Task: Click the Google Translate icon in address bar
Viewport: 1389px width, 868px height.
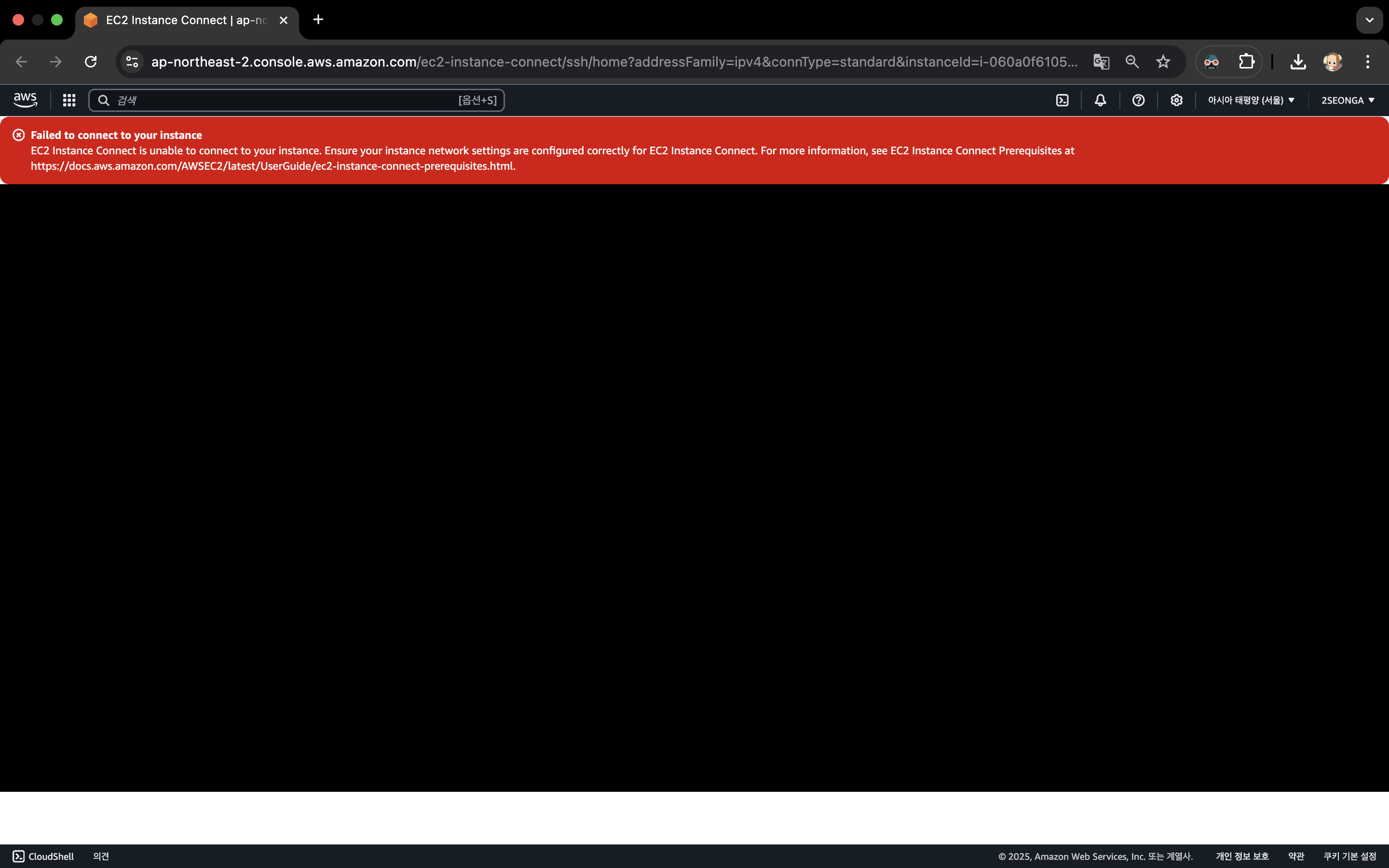Action: coord(1101,61)
